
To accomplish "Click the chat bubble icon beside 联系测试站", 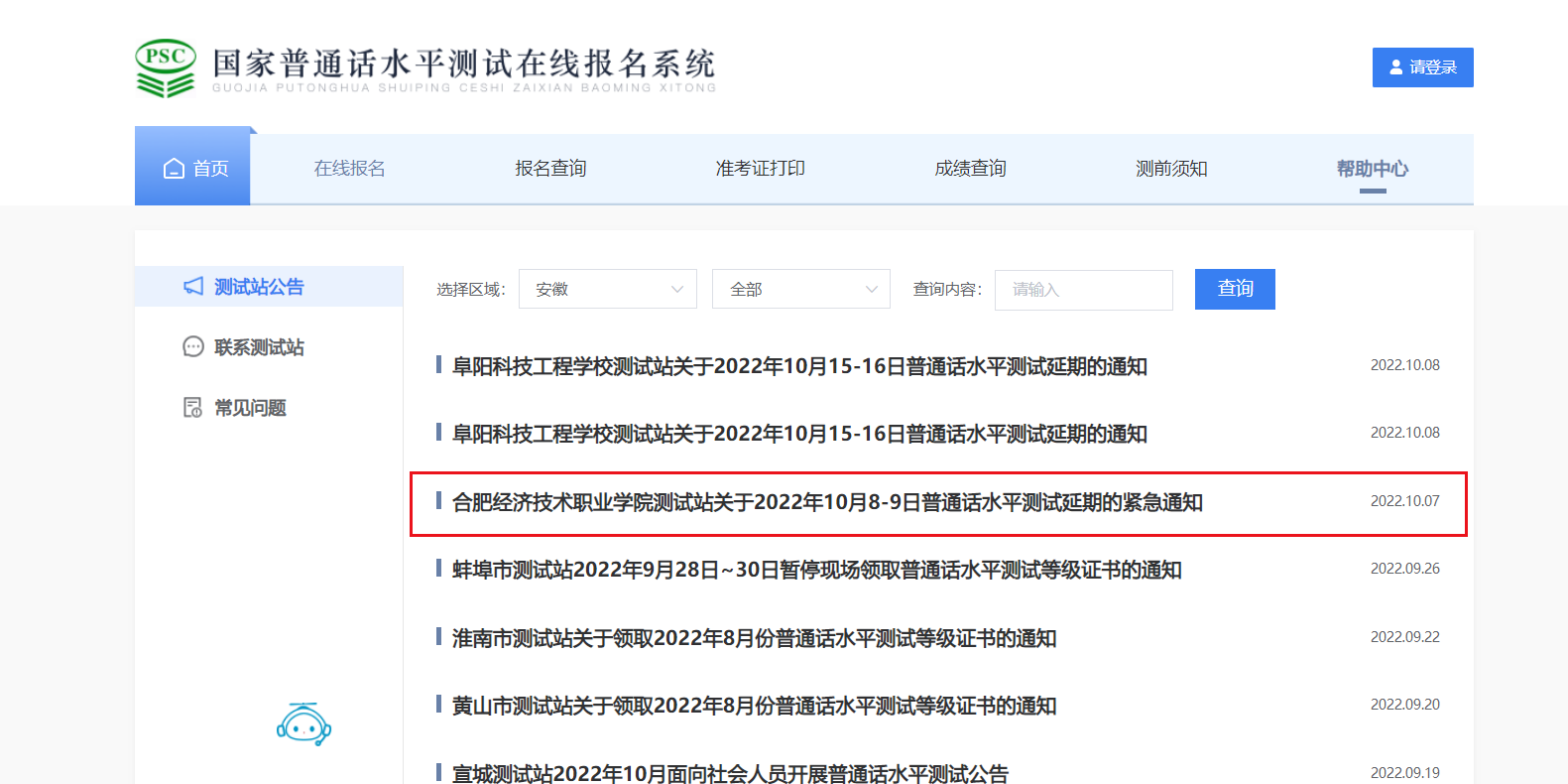I will click(193, 347).
